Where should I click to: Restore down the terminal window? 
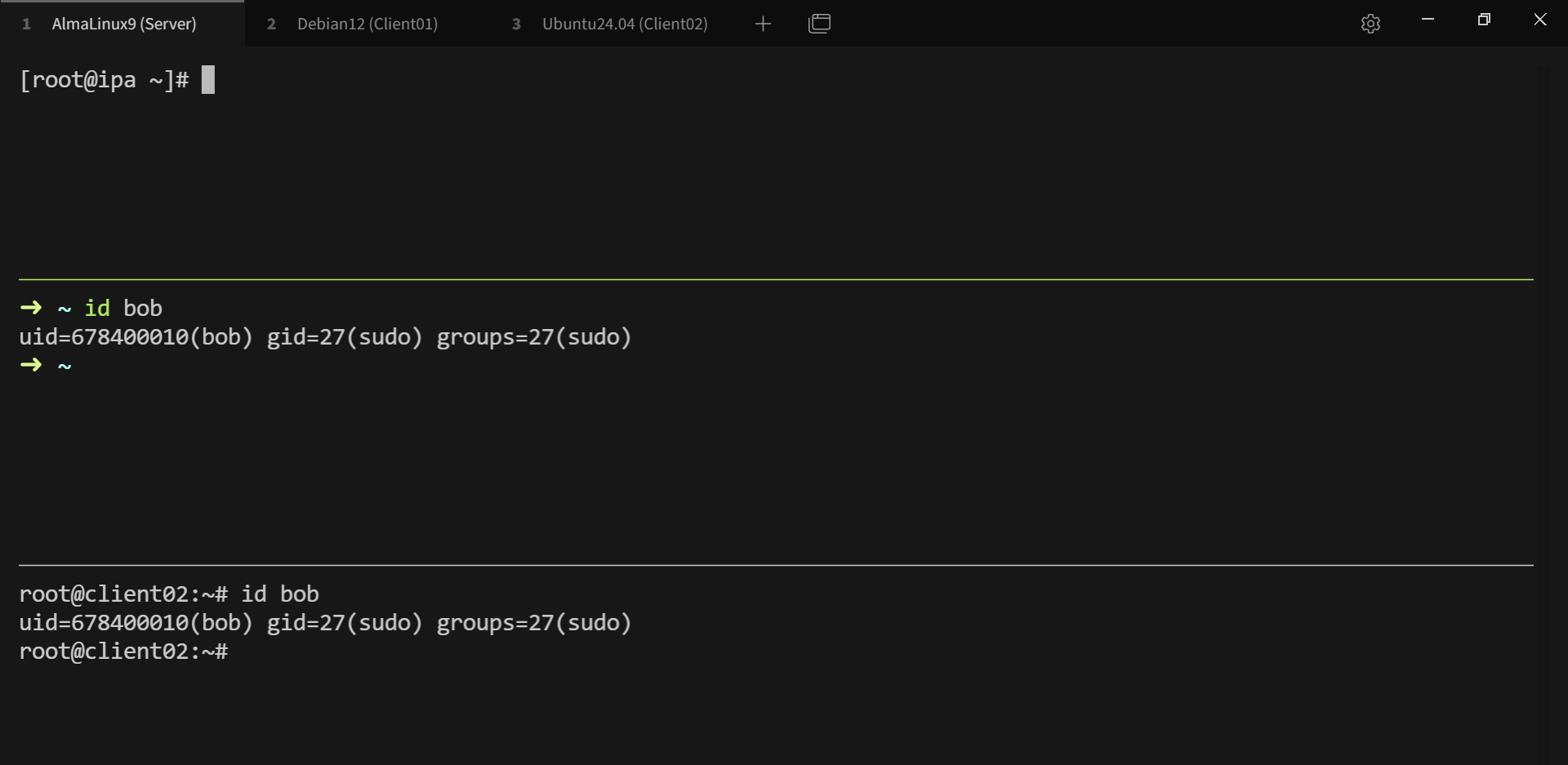pos(1484,20)
